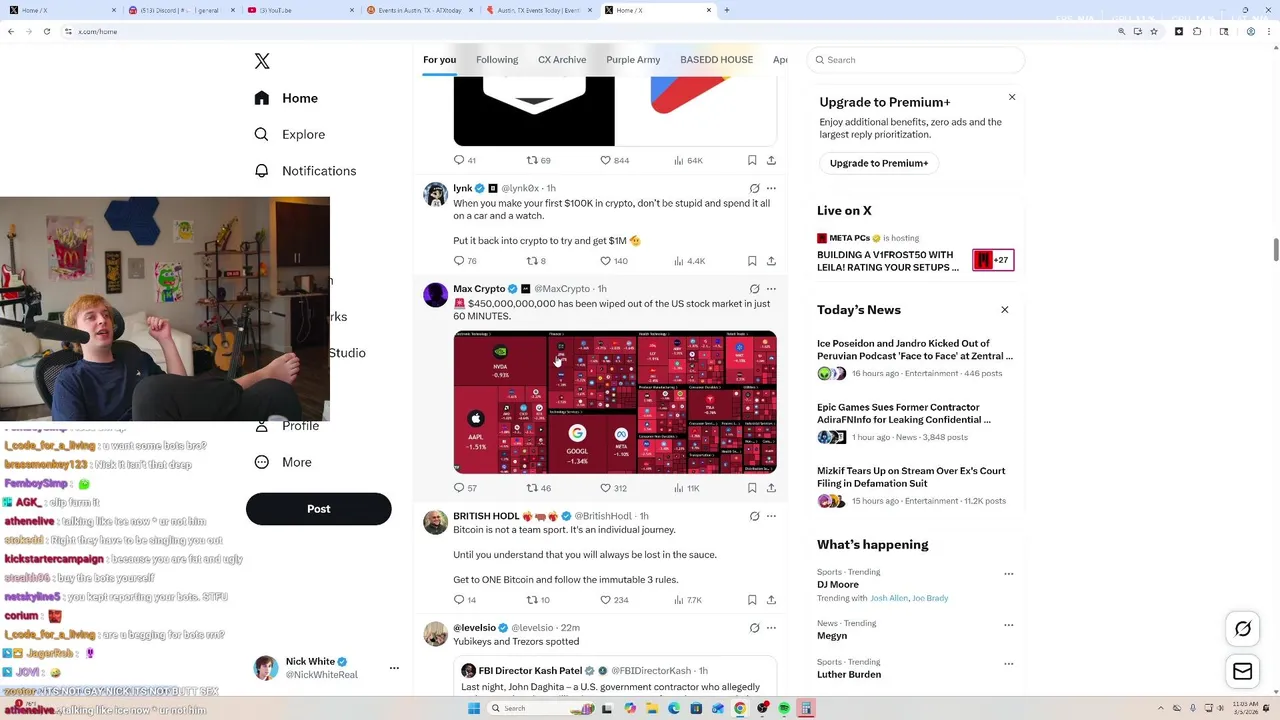Viewport: 1280px width, 720px height.
Task: Open Nick White account menu
Action: coord(326,668)
